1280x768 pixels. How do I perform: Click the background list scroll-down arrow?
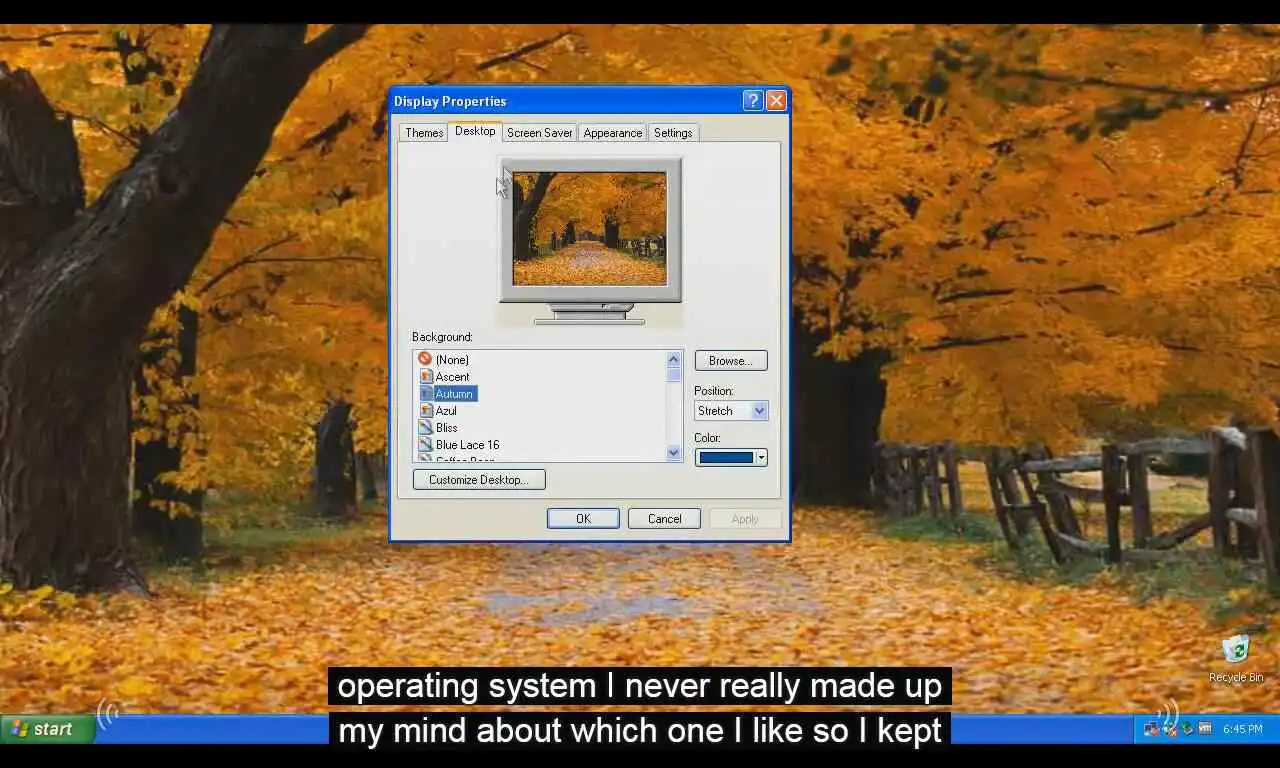click(673, 453)
